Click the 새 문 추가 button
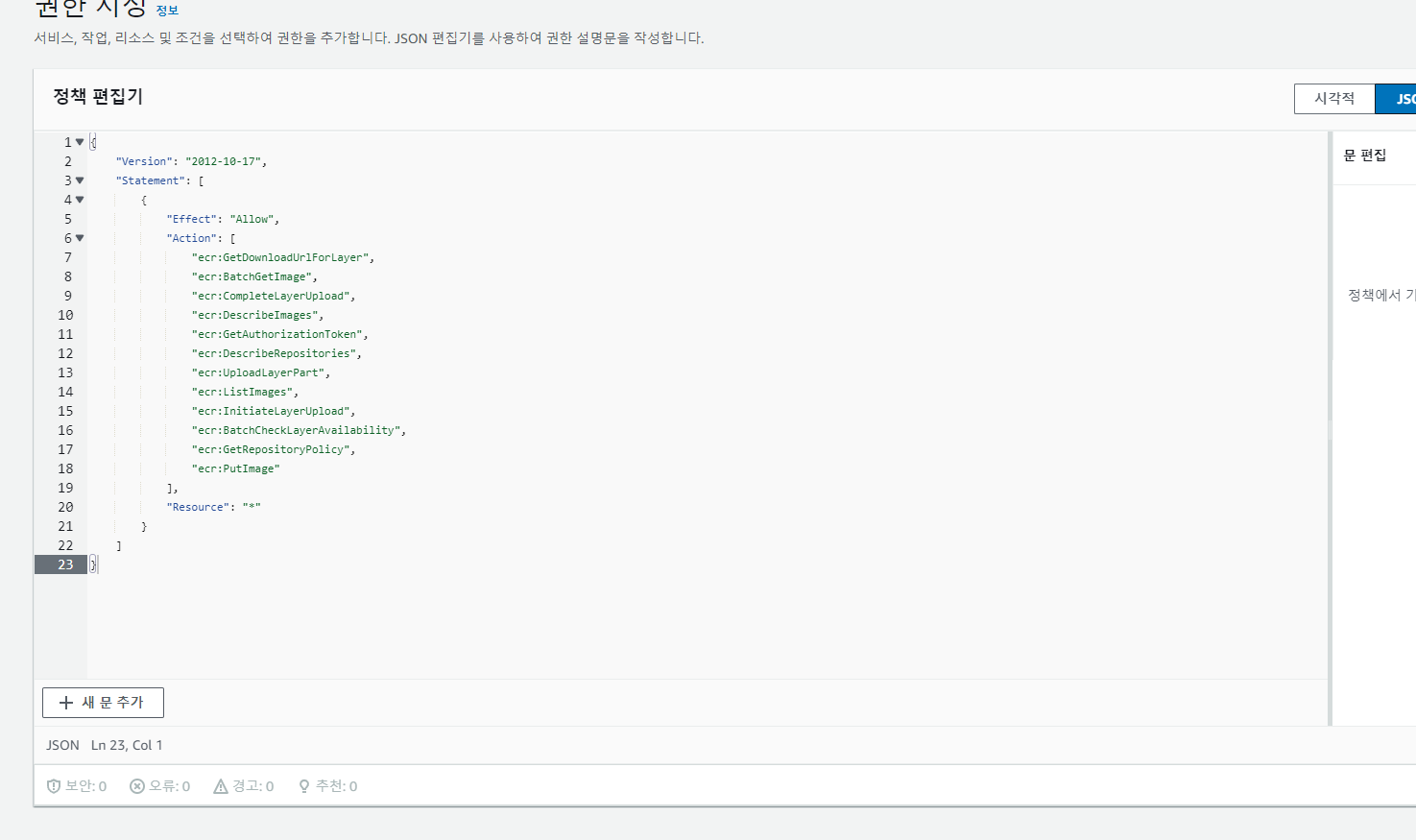This screenshot has height=840, width=1416. 103,703
